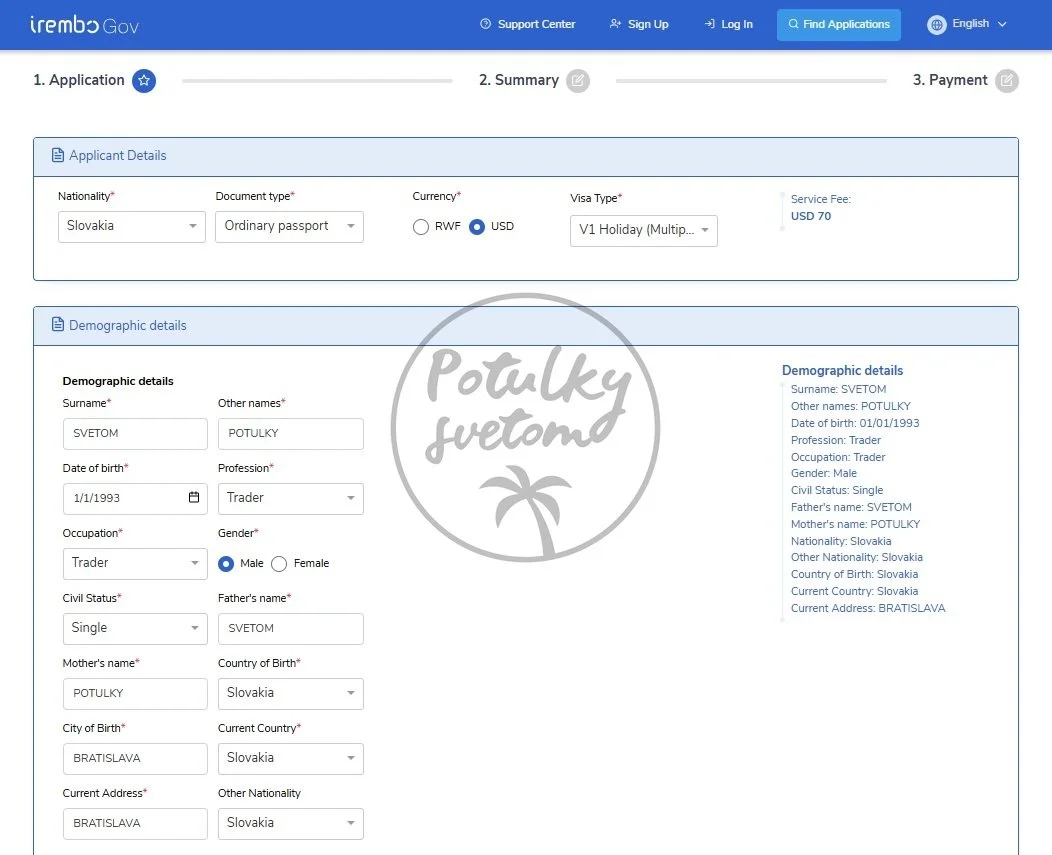This screenshot has height=855, width=1052.
Task: Expand the Profession dropdown
Action: (x=291, y=499)
